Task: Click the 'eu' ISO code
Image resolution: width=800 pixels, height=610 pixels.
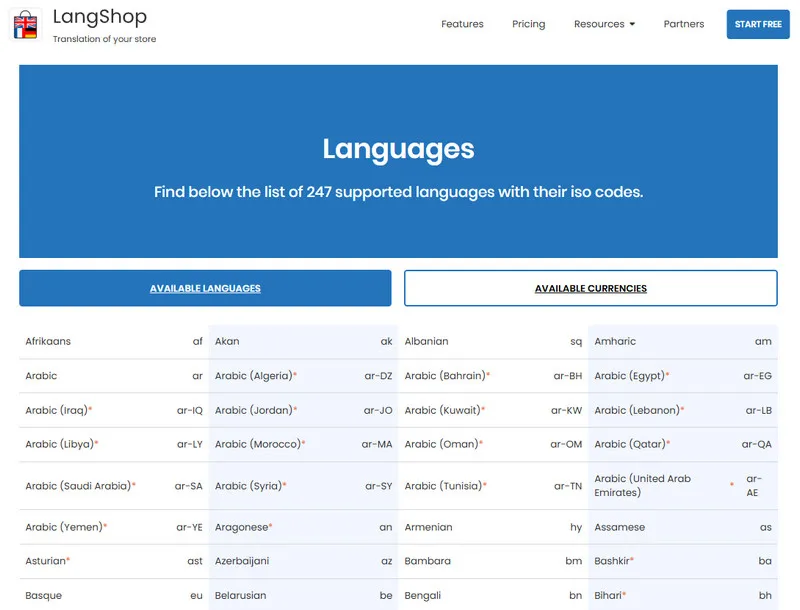Action: 196,595
